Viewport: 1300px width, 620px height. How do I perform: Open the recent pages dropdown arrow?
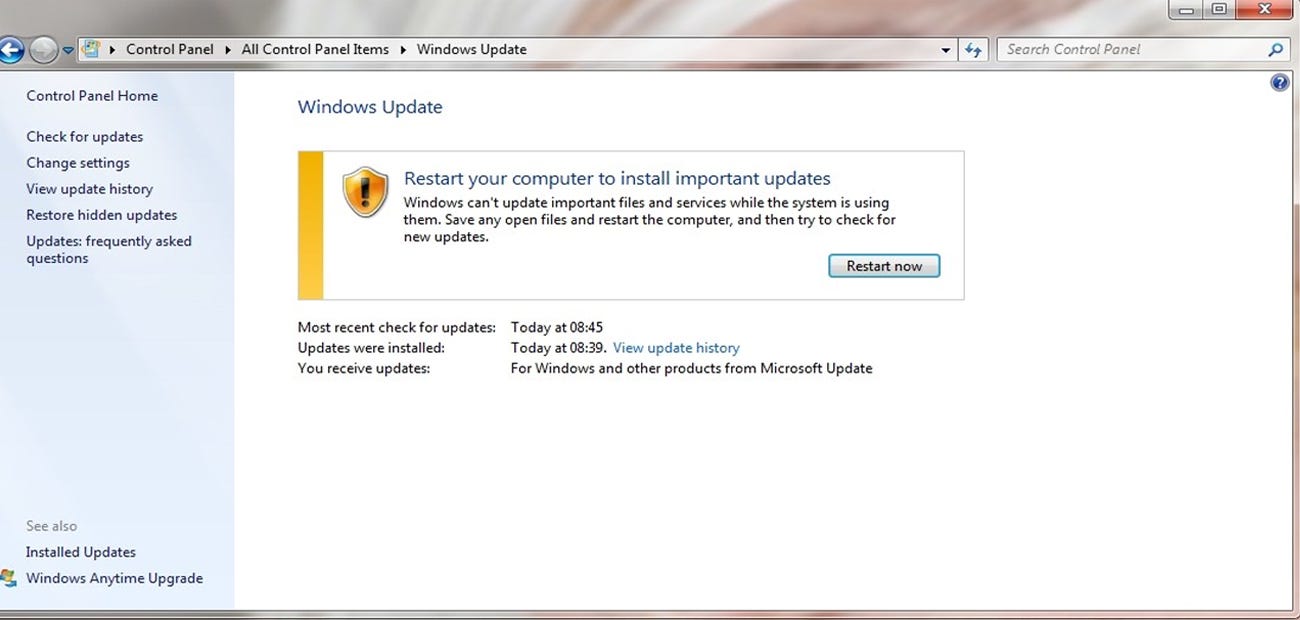[68, 50]
